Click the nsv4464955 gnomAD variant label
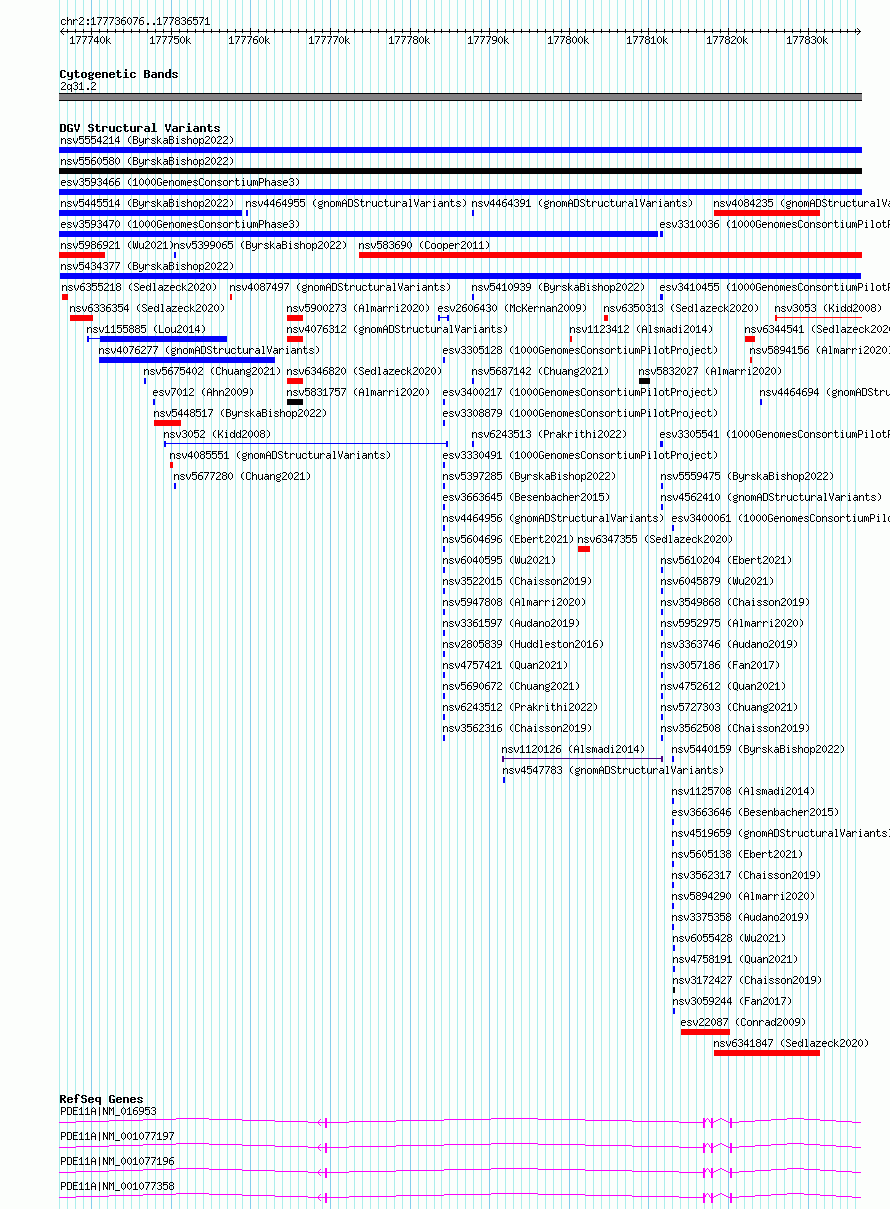The height and width of the screenshot is (1209, 890). pyautogui.click(x=356, y=203)
